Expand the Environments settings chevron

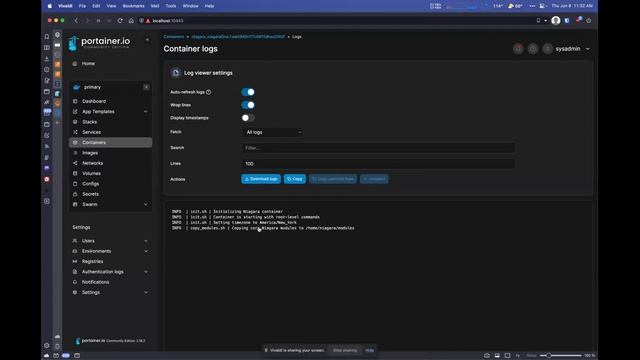coord(146,251)
